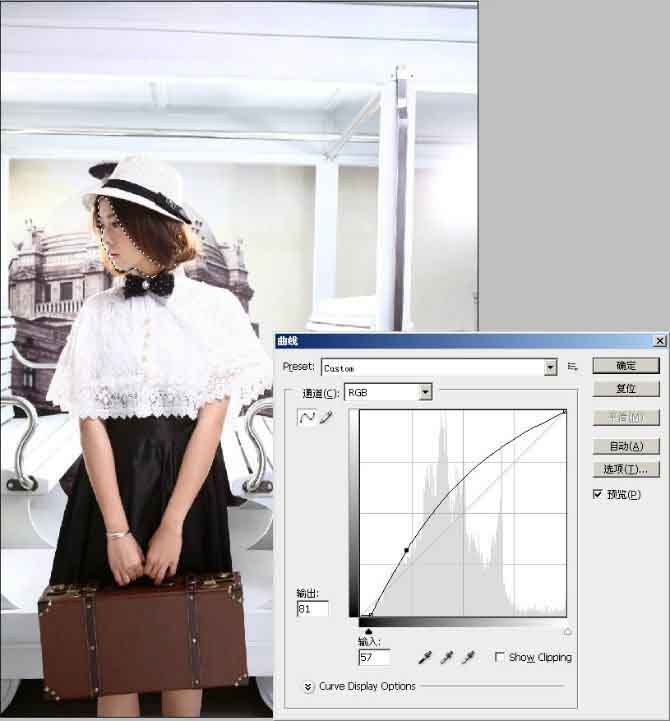Select the curve control point on graph
The height and width of the screenshot is (721, 670).
(x=407, y=550)
